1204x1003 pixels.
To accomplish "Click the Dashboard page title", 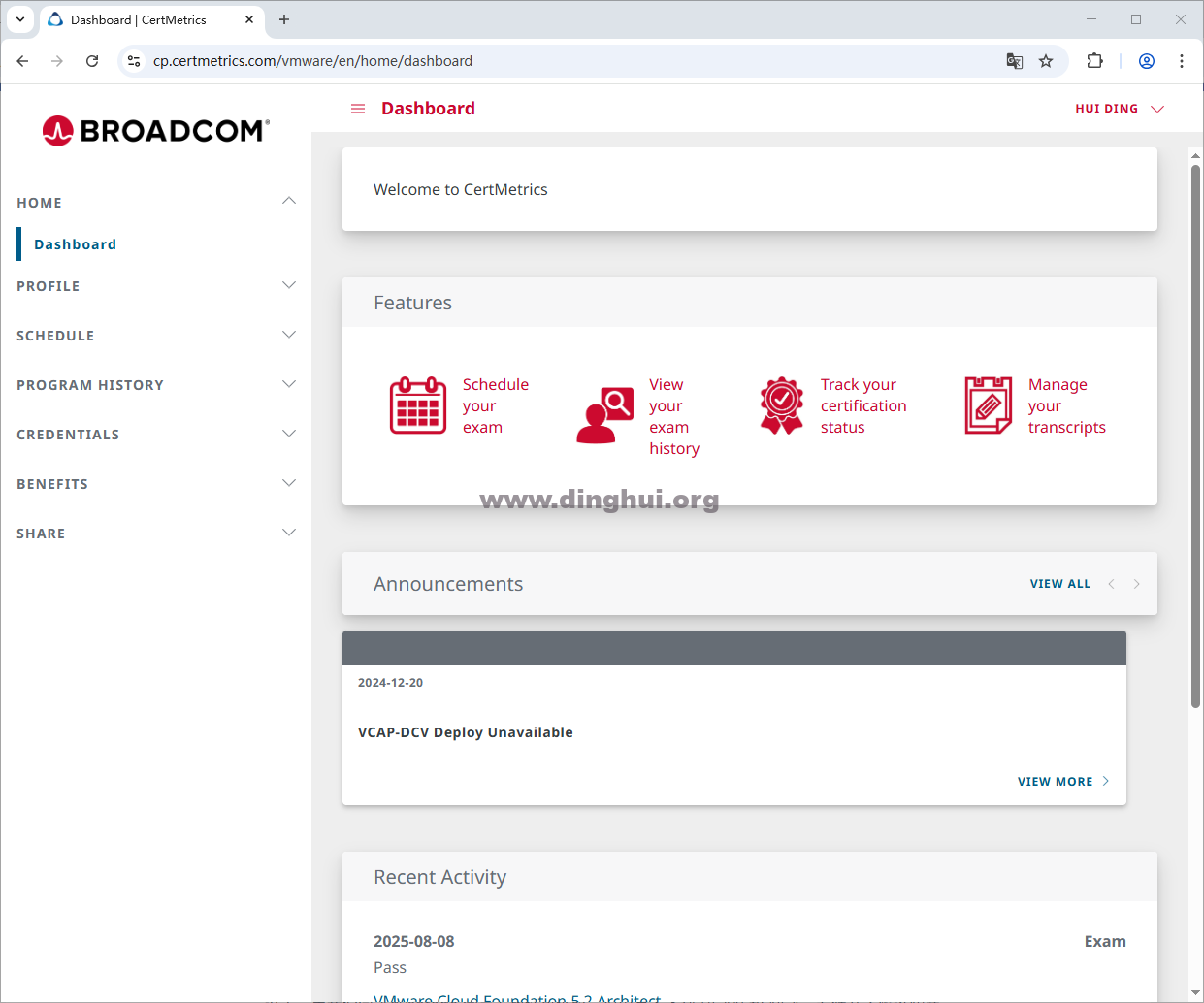I will coord(428,109).
